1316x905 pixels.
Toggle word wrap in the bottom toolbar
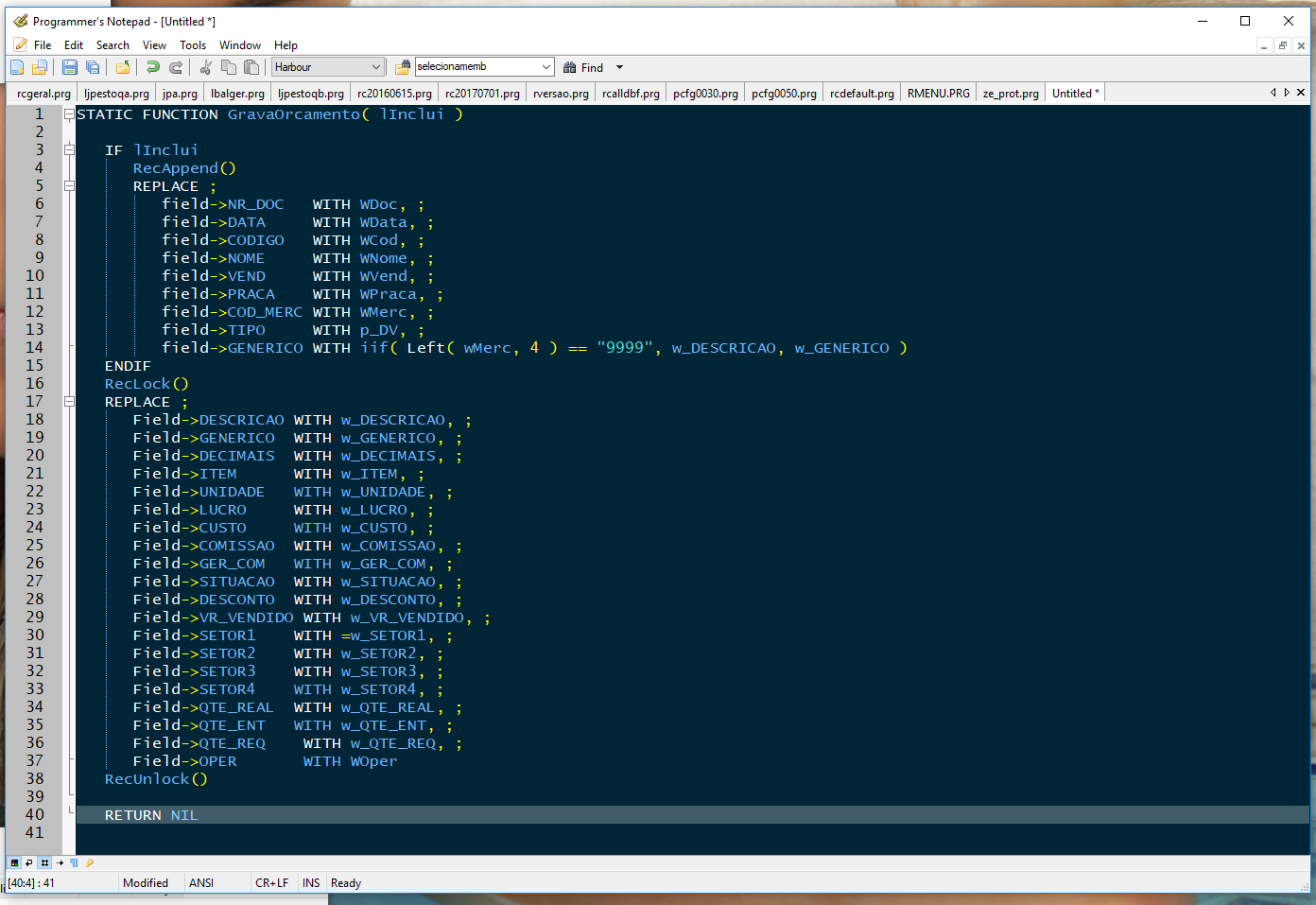point(29,862)
